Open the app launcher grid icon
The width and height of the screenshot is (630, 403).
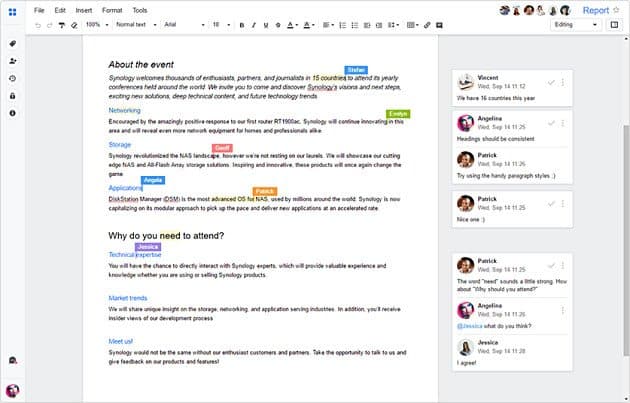[12, 12]
